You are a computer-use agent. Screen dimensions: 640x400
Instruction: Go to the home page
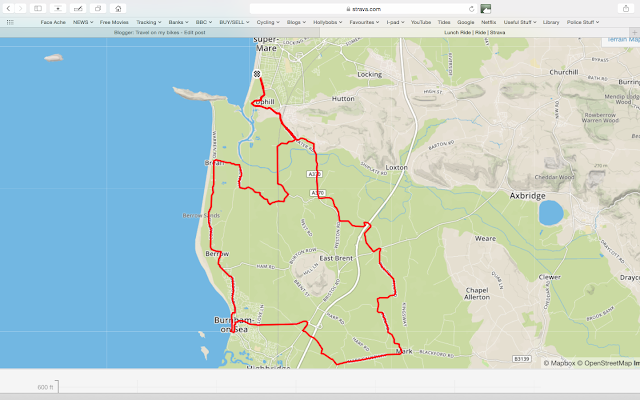pyautogui.click(x=118, y=9)
